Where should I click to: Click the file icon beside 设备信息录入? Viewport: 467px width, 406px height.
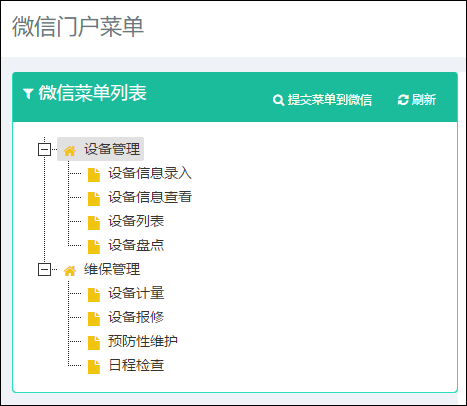pyautogui.click(x=94, y=175)
